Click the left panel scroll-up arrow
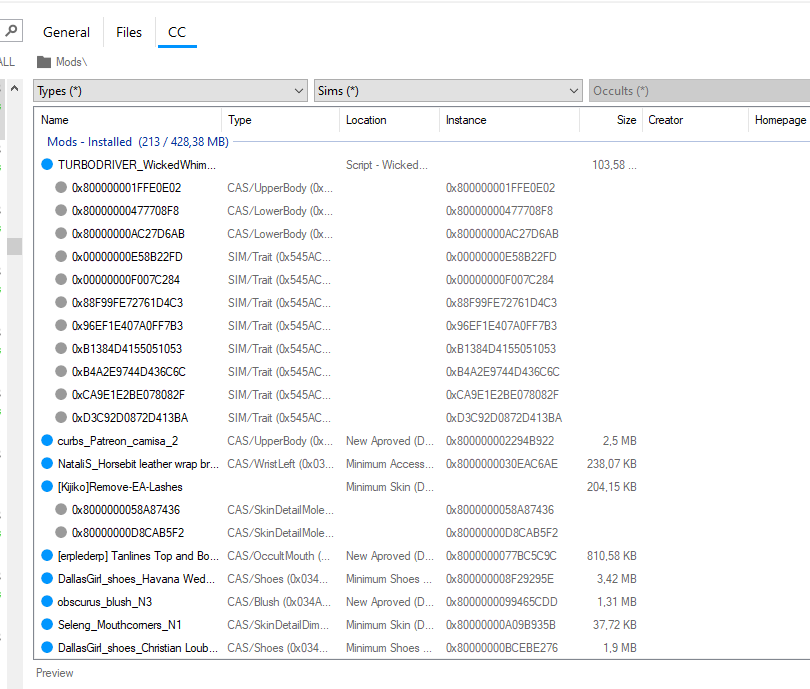 click(x=14, y=88)
